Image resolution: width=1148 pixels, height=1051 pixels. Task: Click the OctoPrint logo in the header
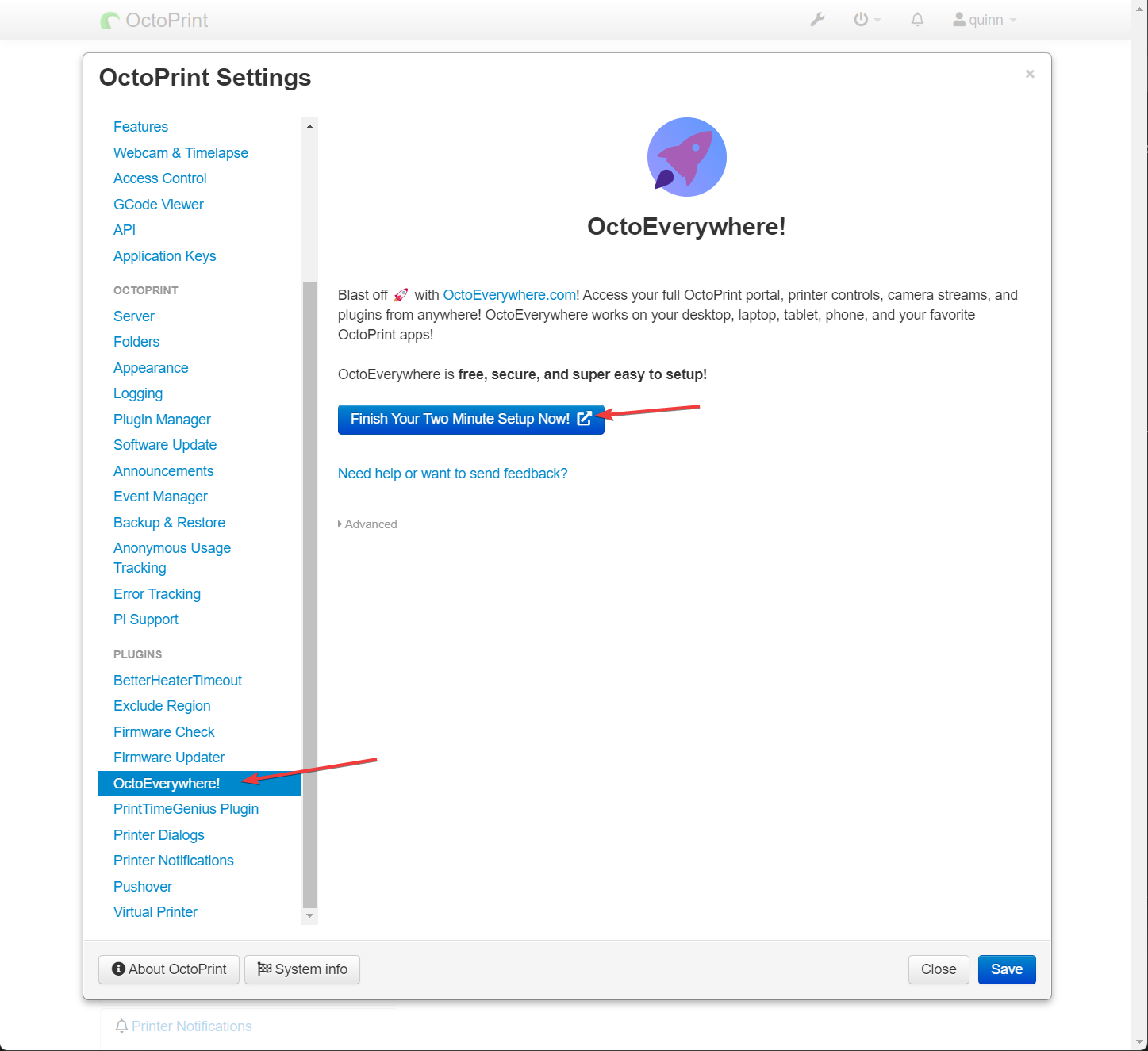154,20
